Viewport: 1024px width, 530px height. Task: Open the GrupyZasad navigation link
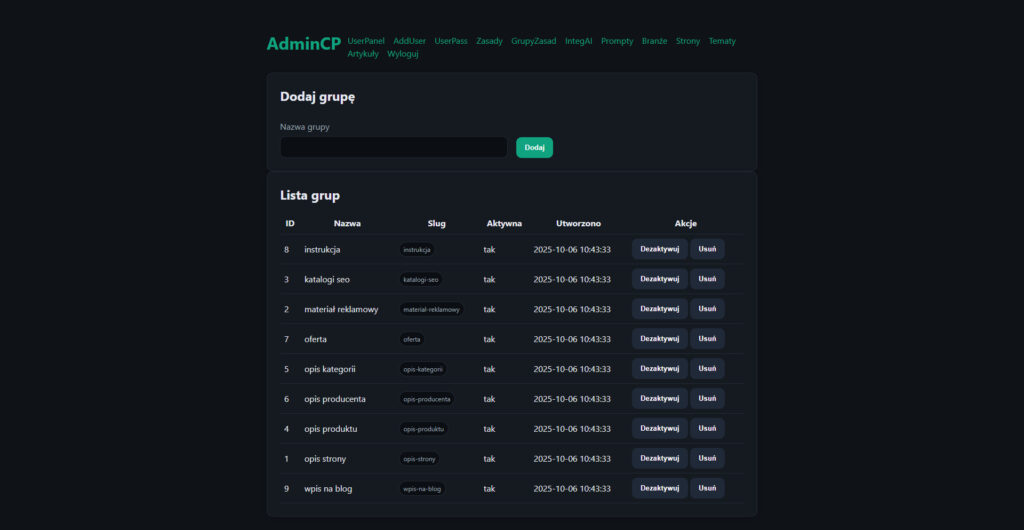click(x=533, y=41)
